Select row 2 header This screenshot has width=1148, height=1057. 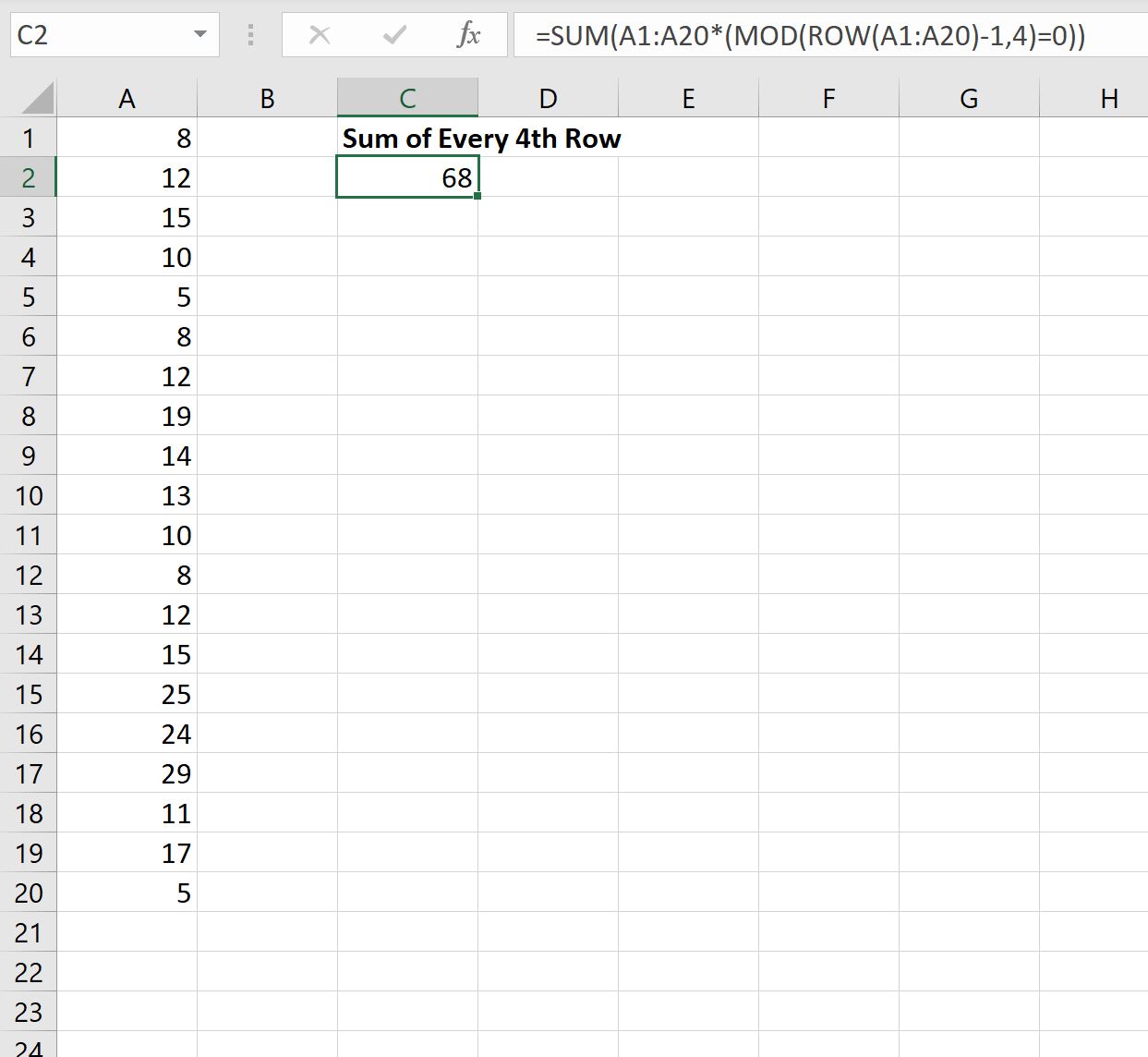click(x=28, y=177)
